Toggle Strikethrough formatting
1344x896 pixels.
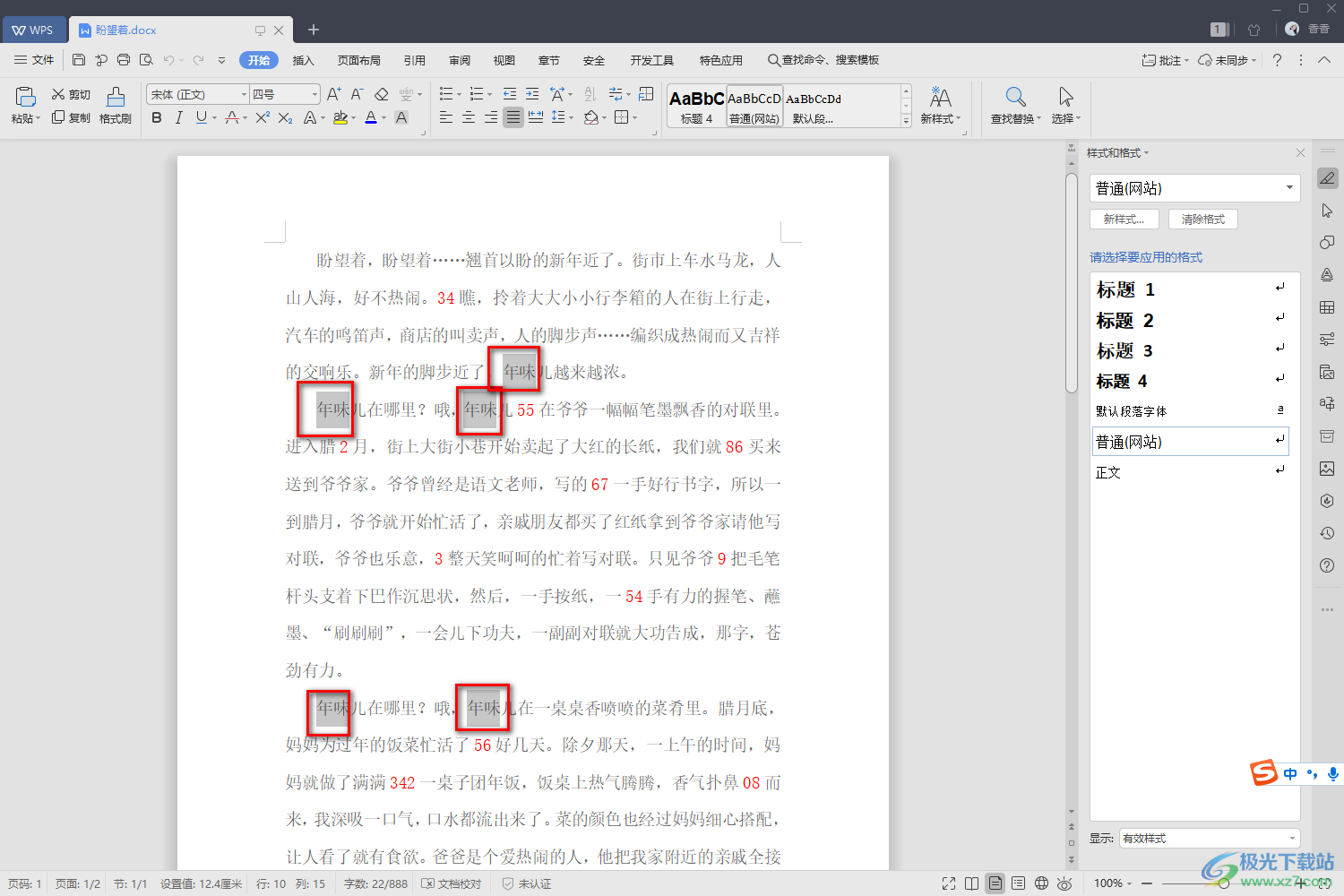232,117
